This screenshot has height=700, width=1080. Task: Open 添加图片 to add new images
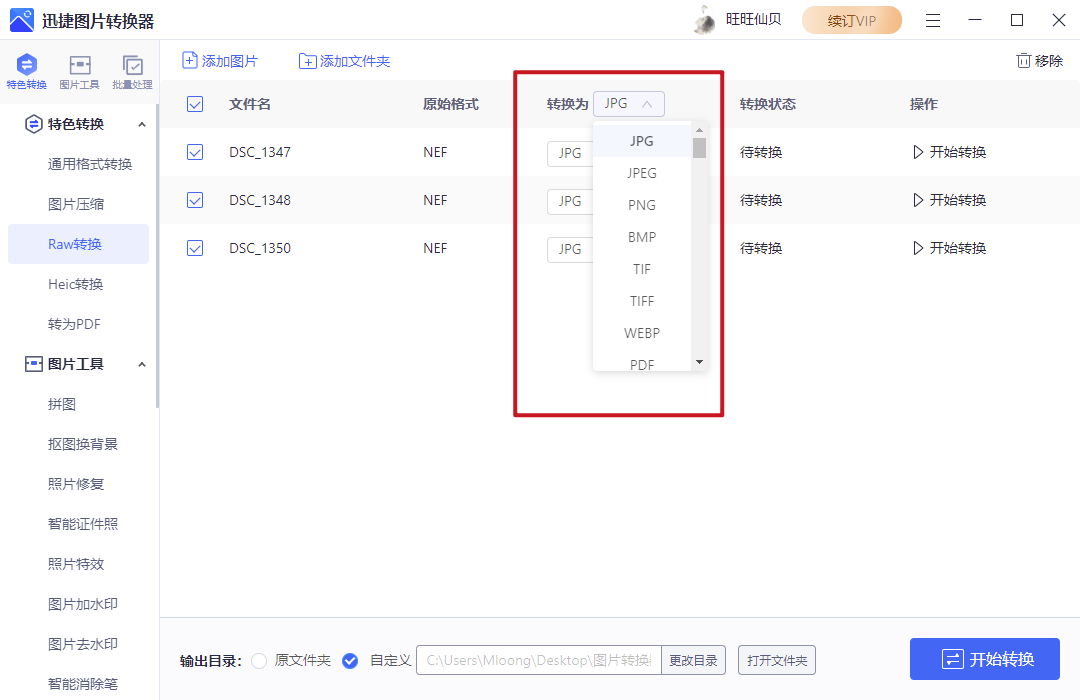(x=219, y=61)
